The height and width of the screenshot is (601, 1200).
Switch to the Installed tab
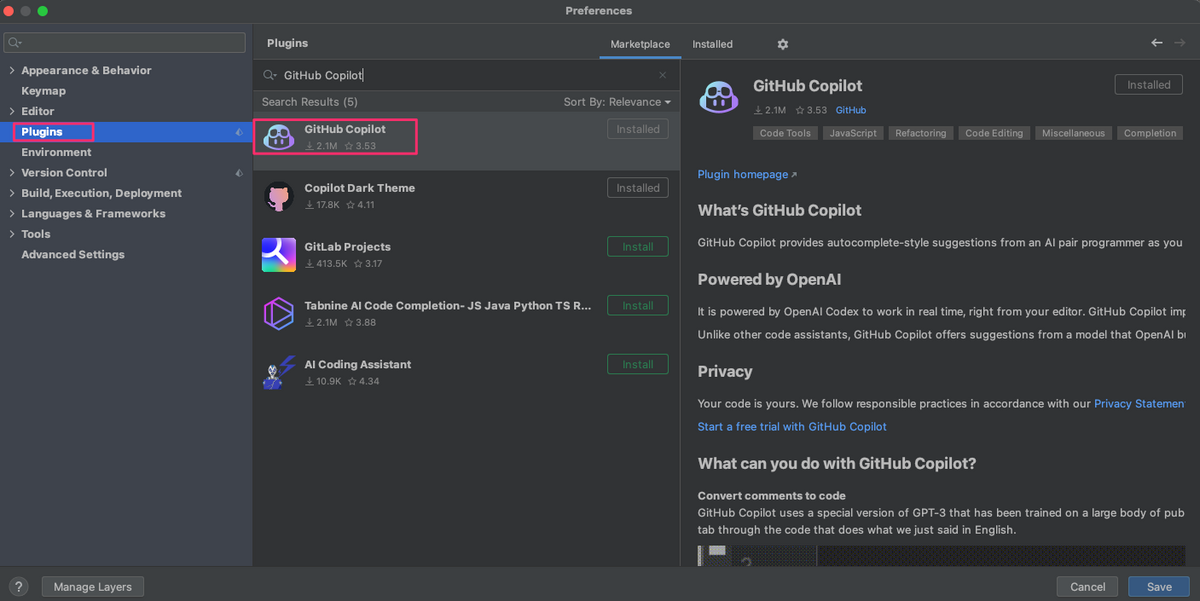[712, 44]
